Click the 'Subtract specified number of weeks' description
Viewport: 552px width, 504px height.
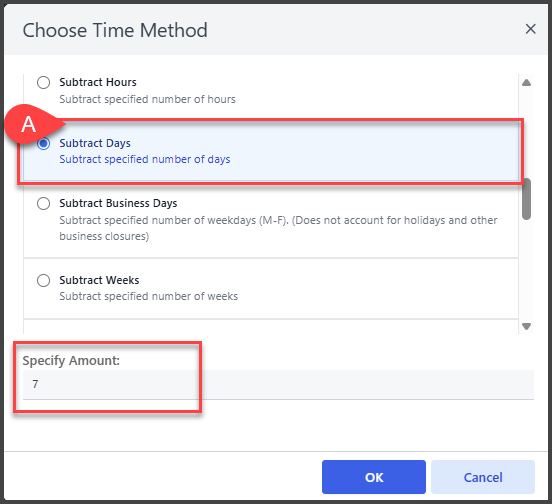149,296
